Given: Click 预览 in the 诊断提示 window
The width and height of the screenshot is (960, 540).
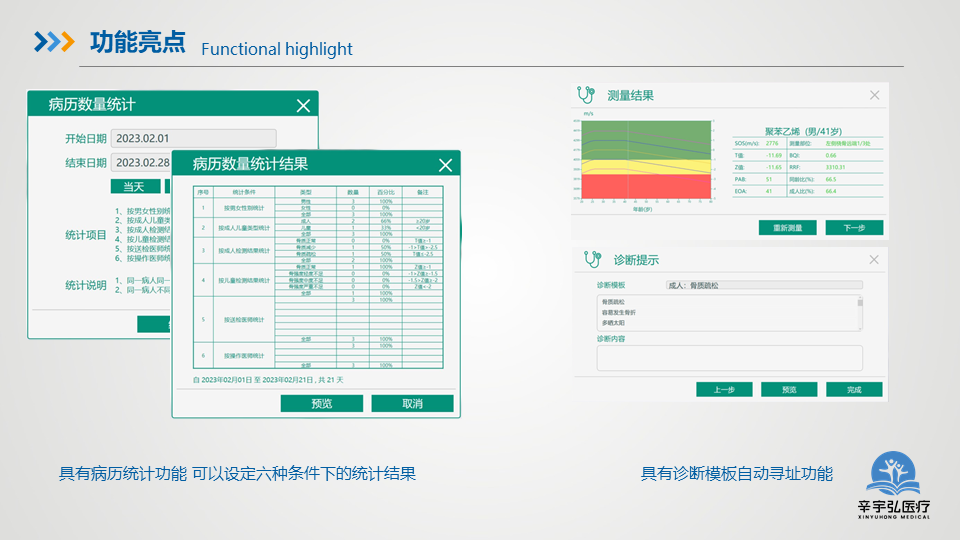Looking at the screenshot, I should (x=789, y=389).
